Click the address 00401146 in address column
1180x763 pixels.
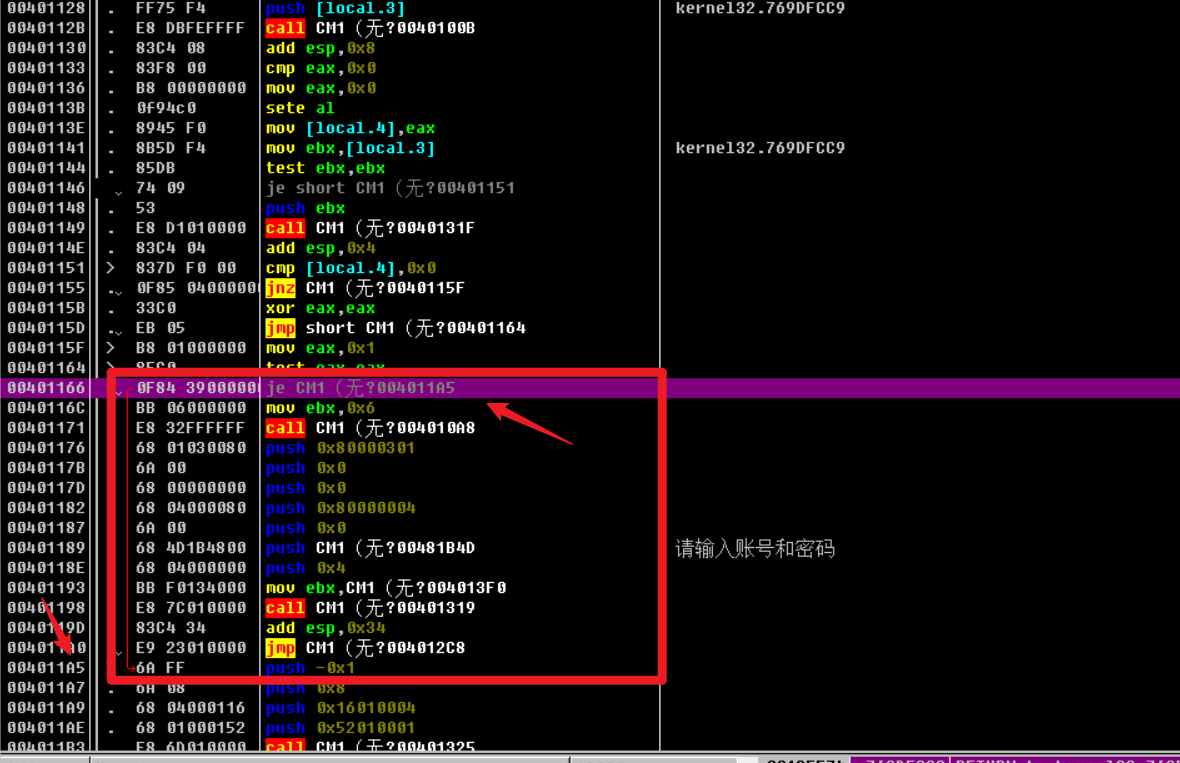coord(45,188)
